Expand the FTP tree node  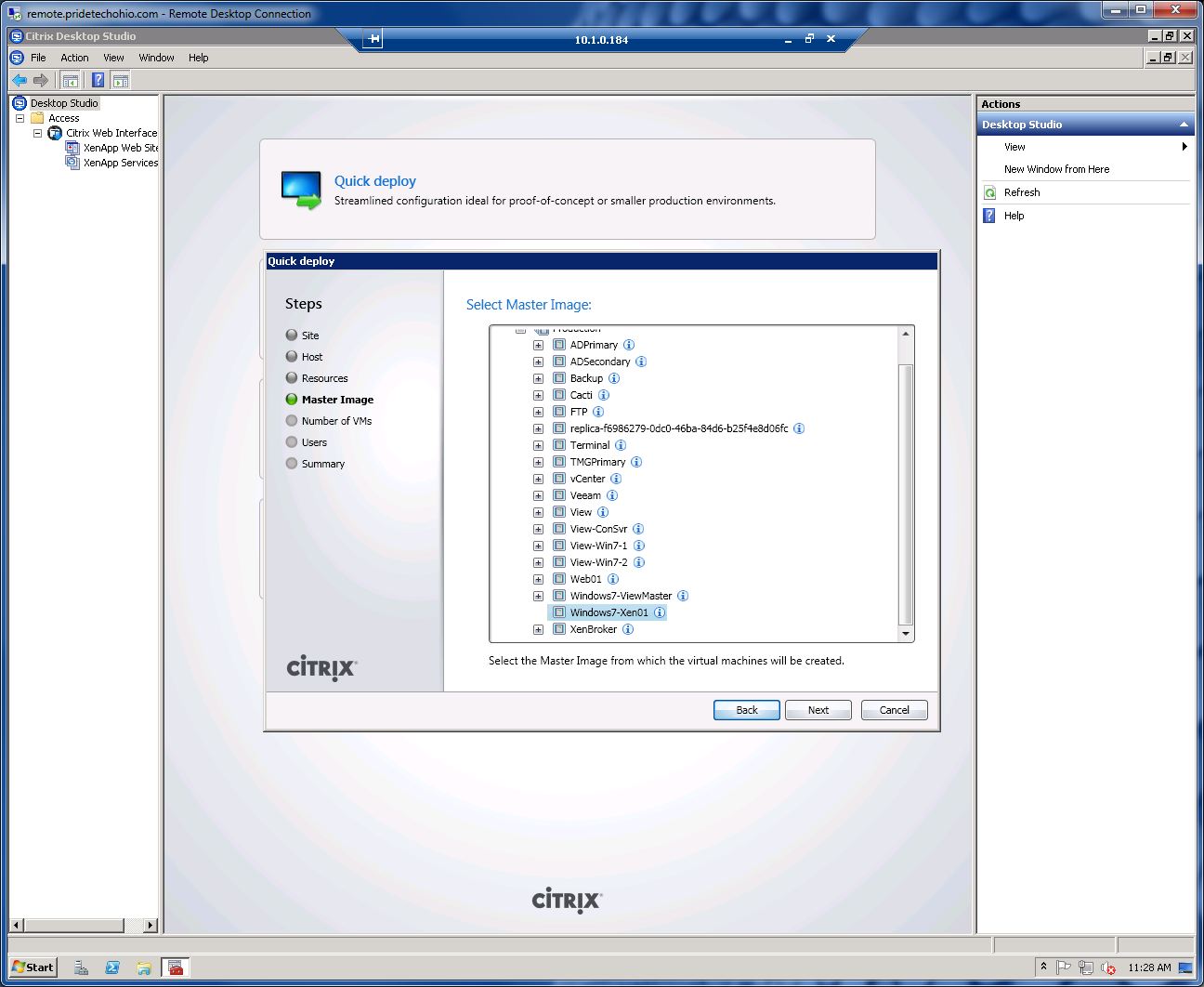(x=538, y=412)
